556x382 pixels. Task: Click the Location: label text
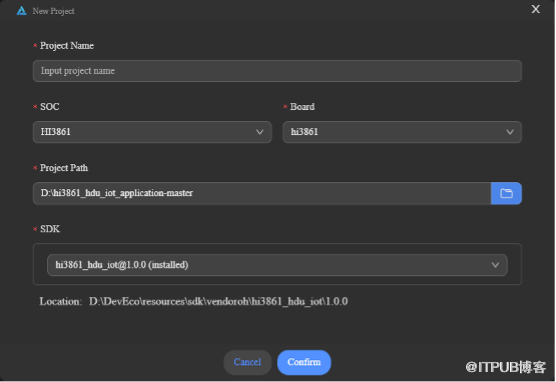[x=61, y=301]
